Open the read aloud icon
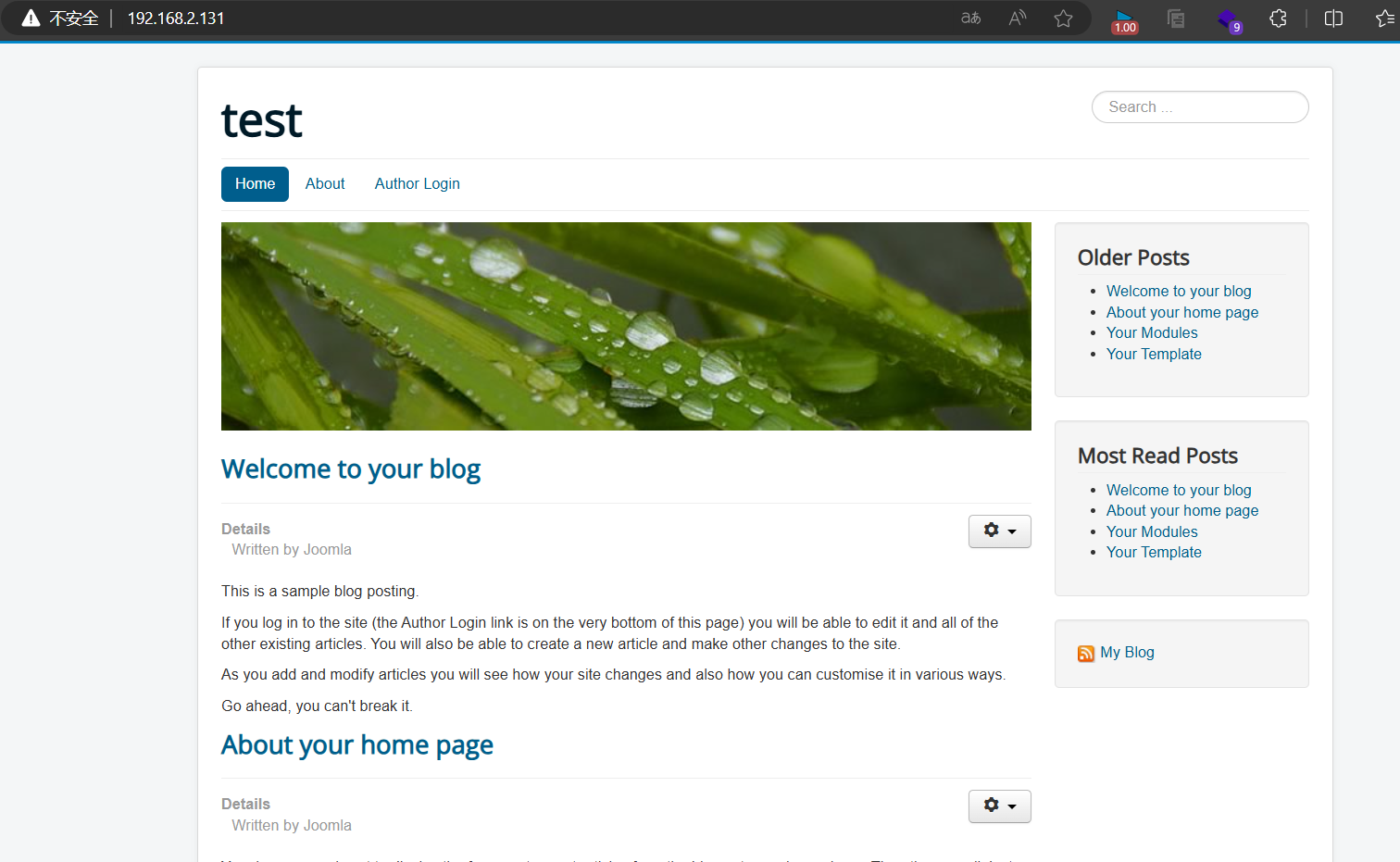This screenshot has width=1400, height=862. click(1018, 18)
